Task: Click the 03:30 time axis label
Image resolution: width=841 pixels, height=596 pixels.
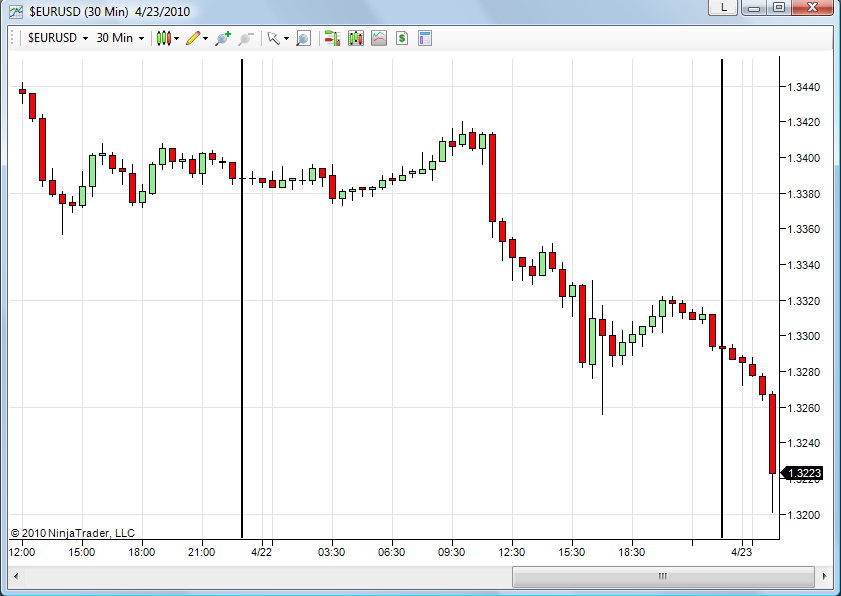Action: 331,552
